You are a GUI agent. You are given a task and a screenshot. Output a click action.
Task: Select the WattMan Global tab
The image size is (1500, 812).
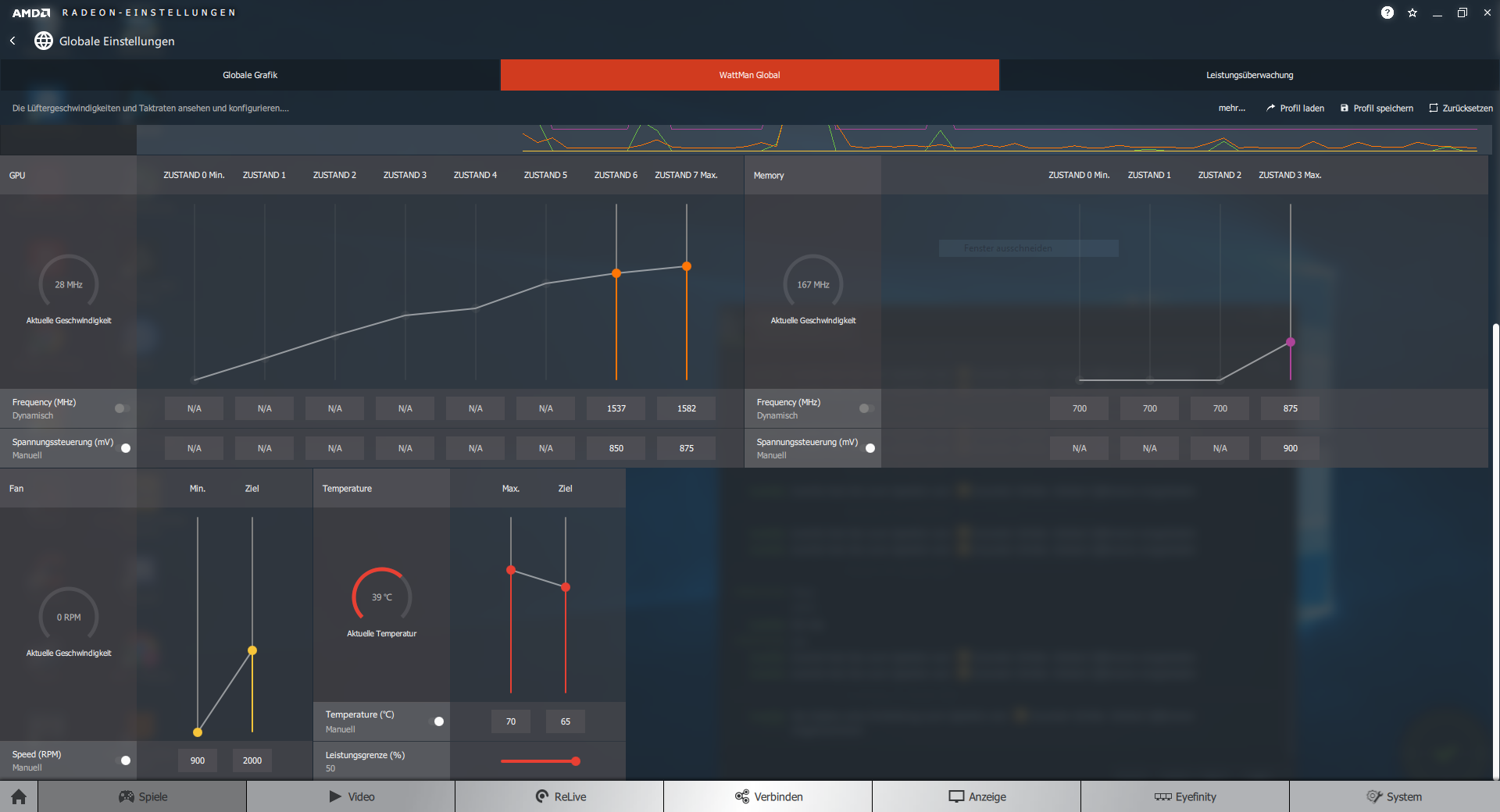pyautogui.click(x=750, y=75)
